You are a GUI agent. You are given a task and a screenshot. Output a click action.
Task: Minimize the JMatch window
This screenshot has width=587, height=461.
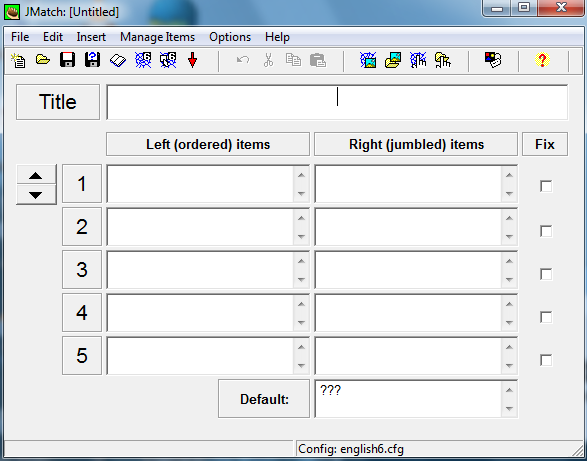(497, 8)
